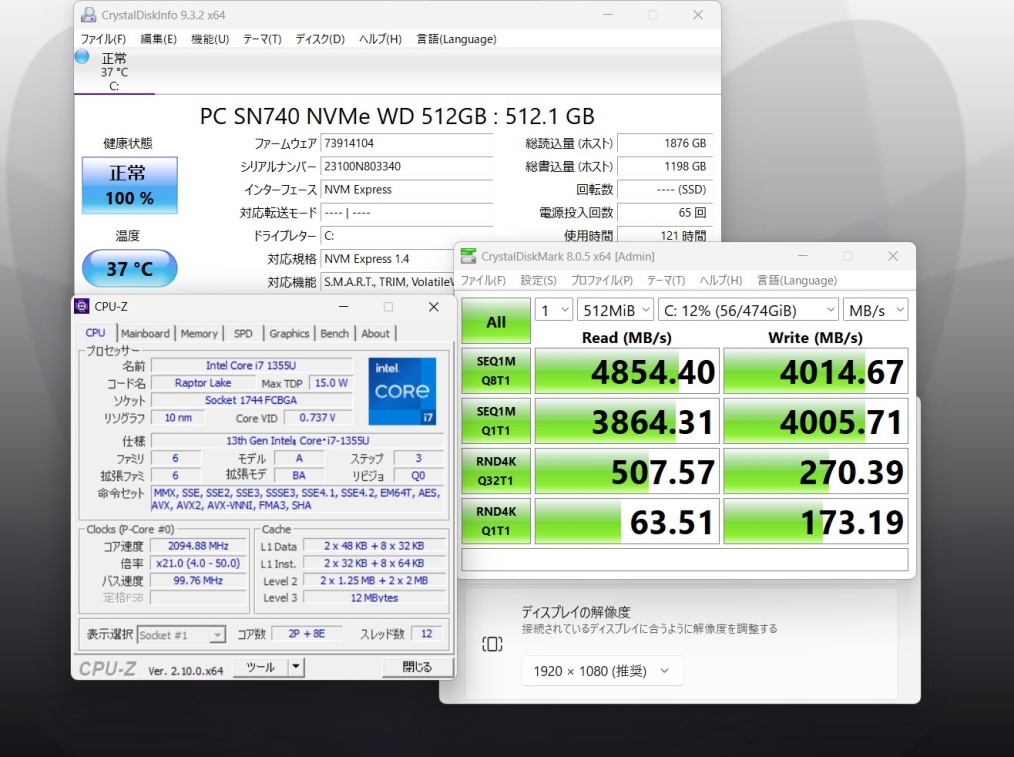Screen dimensions: 1014x757
Task: Click the 173.19 RND4K Q1T1 write result
Action: coord(815,521)
